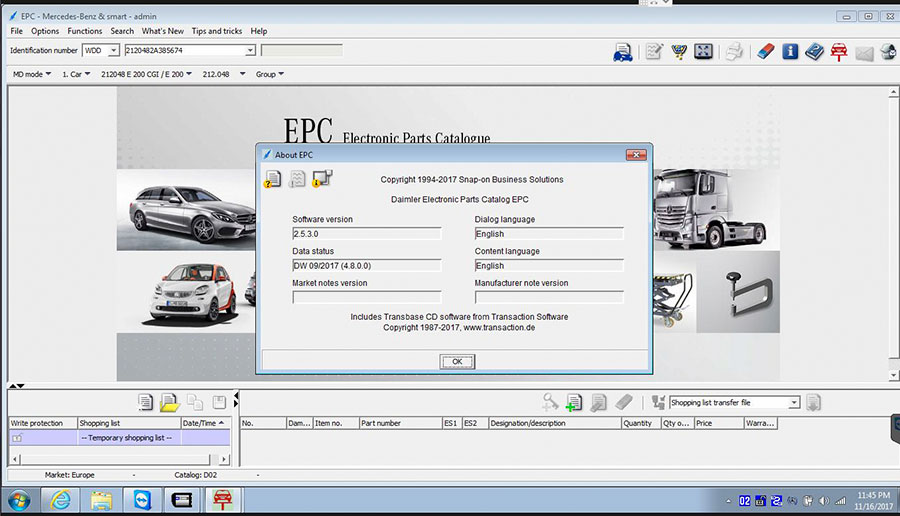The image size is (900, 516).
Task: Click the Quantity column header
Action: pyautogui.click(x=641, y=423)
